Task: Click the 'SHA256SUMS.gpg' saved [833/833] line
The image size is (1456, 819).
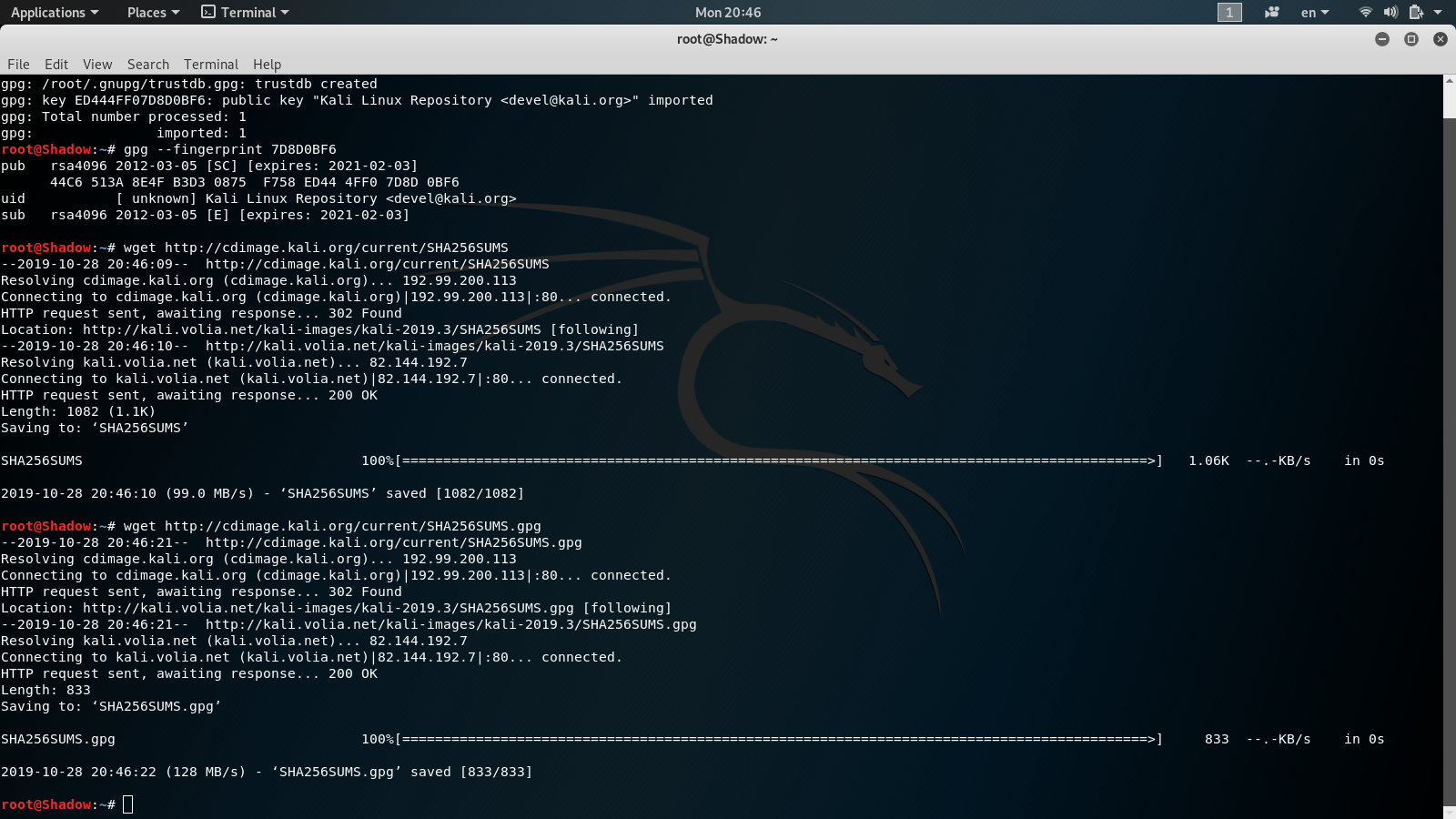Action: click(x=267, y=772)
